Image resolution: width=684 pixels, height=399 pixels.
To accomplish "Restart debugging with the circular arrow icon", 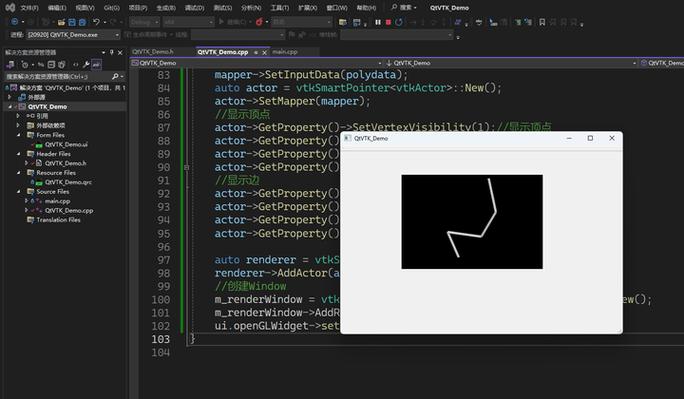I will tap(399, 22).
